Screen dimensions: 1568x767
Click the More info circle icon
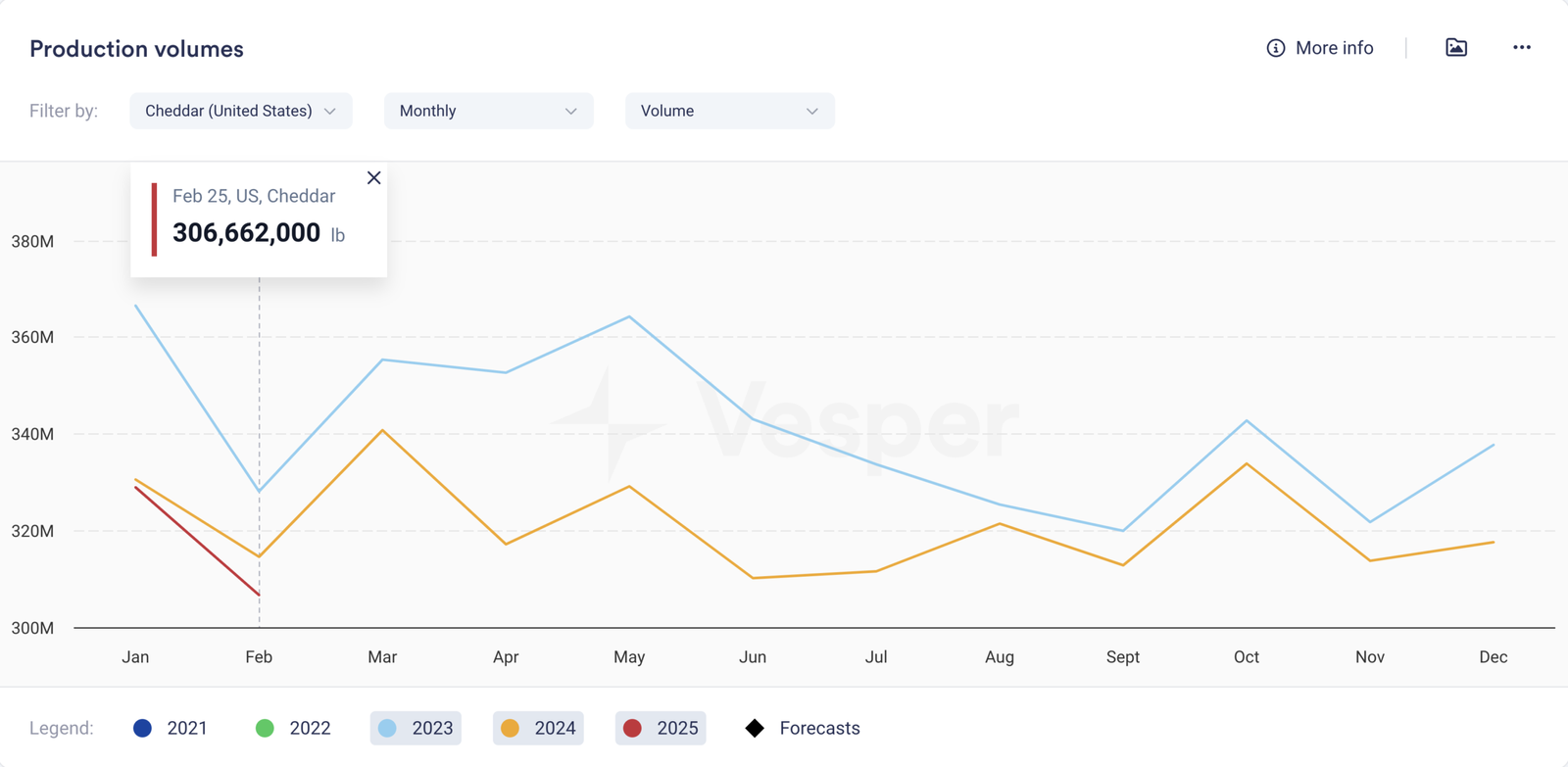click(x=1275, y=48)
